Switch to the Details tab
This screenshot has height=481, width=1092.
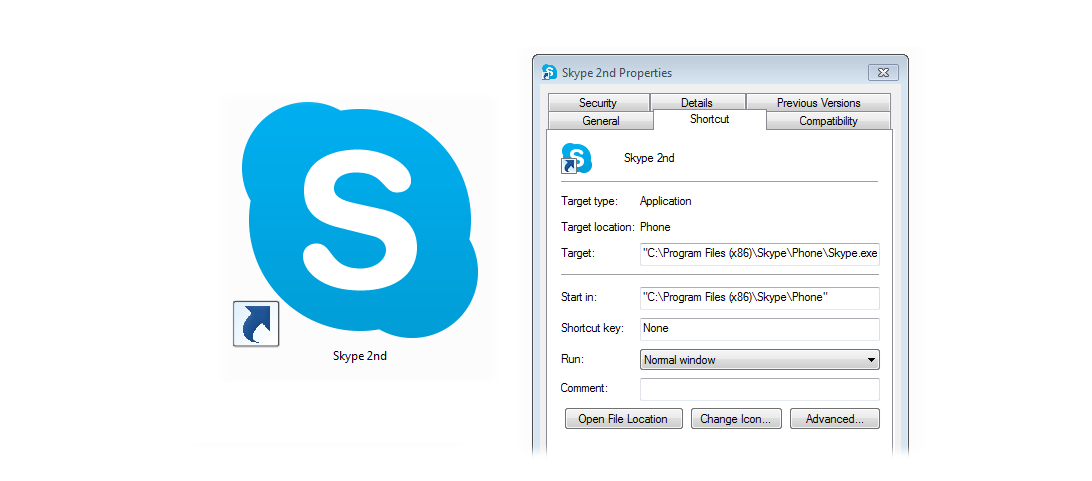(697, 102)
